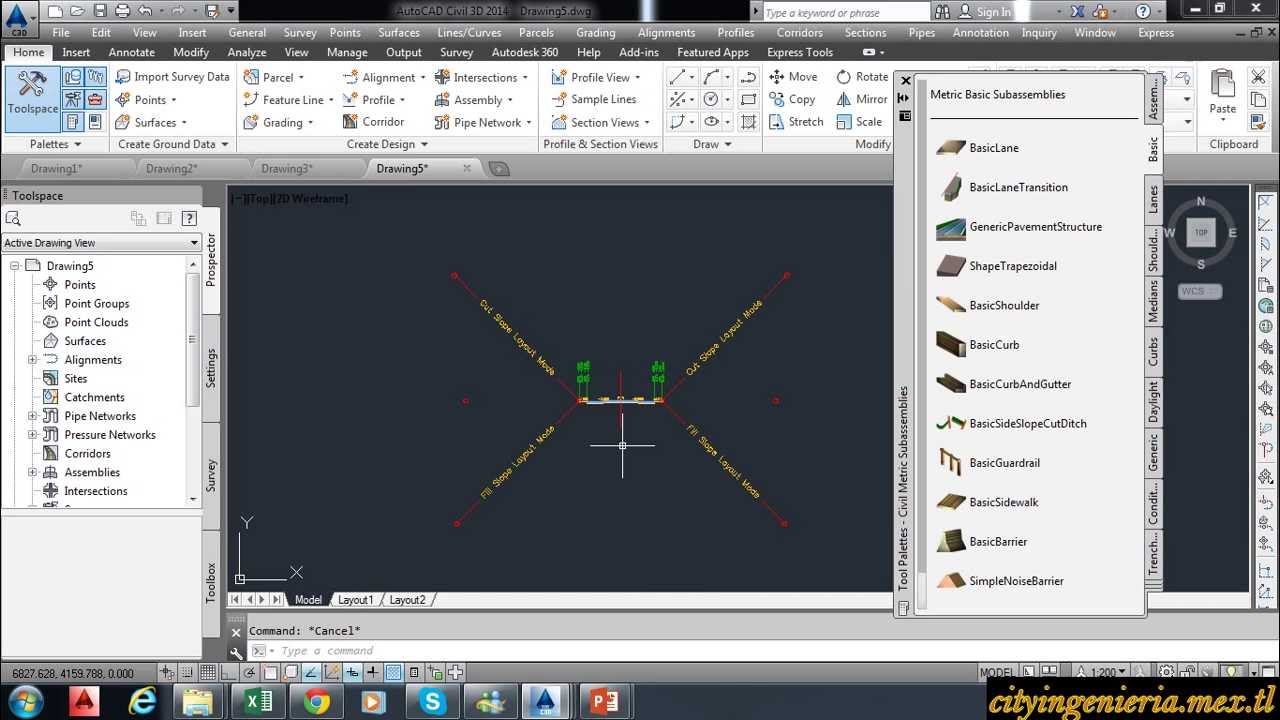Toggle Dynamic Input in status bar
The width and height of the screenshot is (1280, 720).
coord(352,673)
